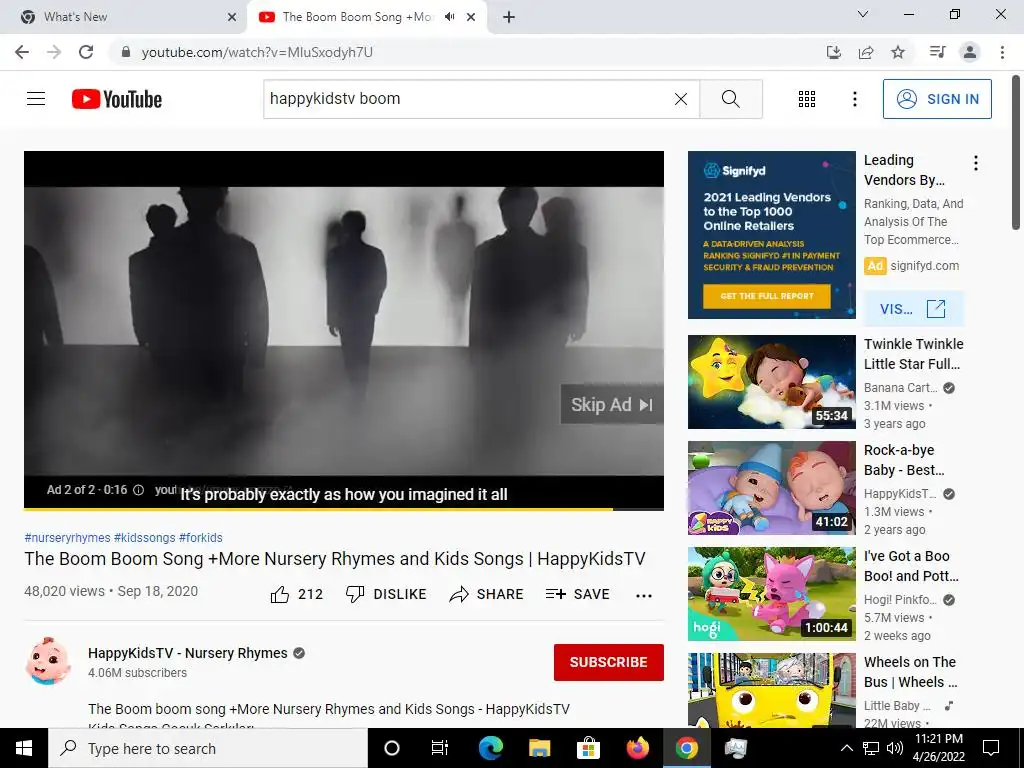Click the ad's VISIT site button

point(913,308)
